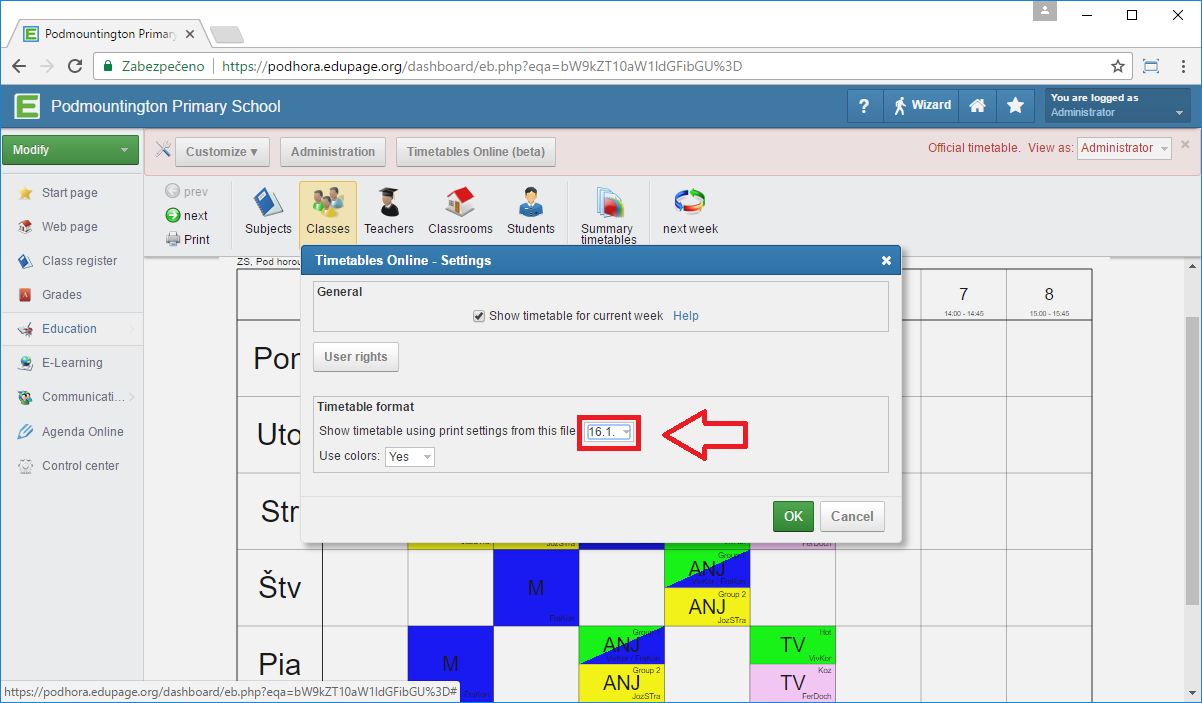Screen dimensions: 1202x703
Task: Expand the green Modify dropdown
Action: 70,150
